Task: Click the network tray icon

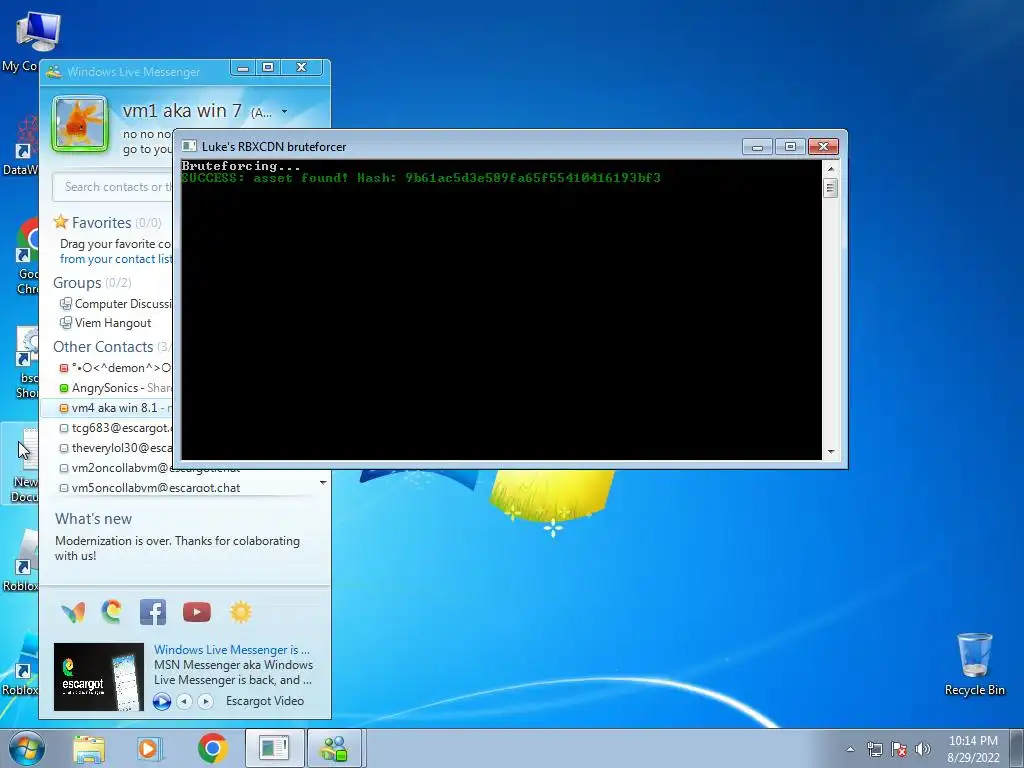Action: 874,749
